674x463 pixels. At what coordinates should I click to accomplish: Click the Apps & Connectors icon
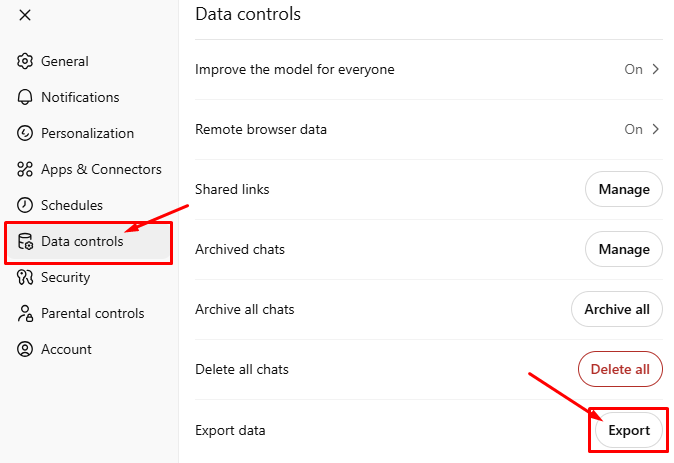tap(26, 169)
